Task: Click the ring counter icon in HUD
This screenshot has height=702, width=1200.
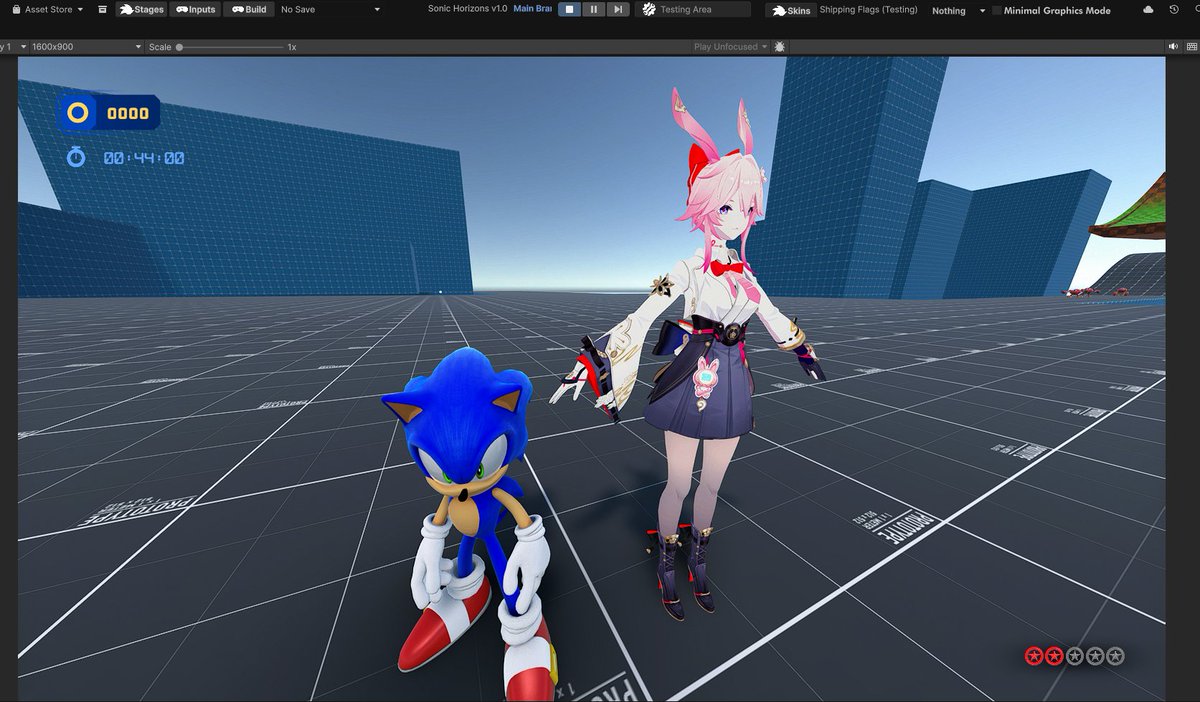Action: (77, 113)
